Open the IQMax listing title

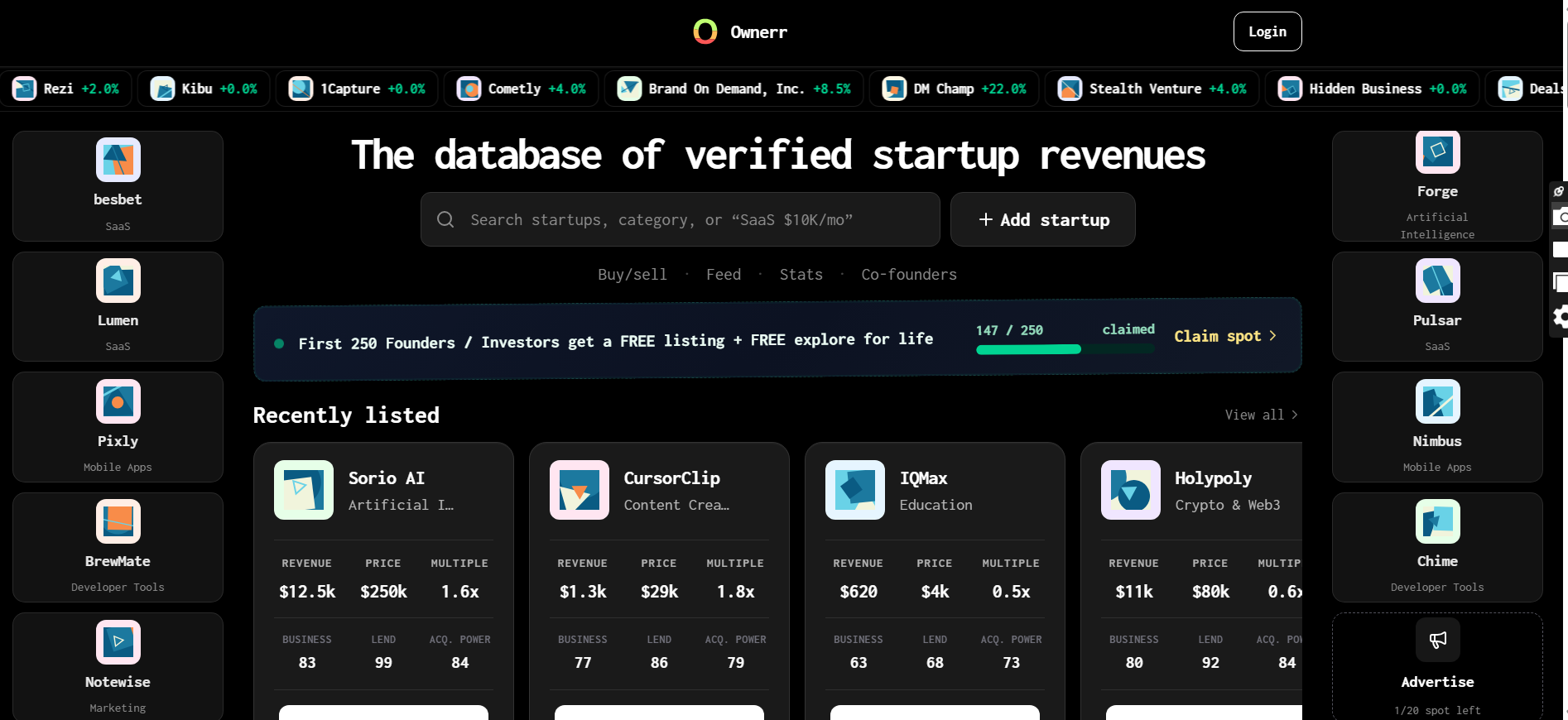pyautogui.click(x=924, y=478)
